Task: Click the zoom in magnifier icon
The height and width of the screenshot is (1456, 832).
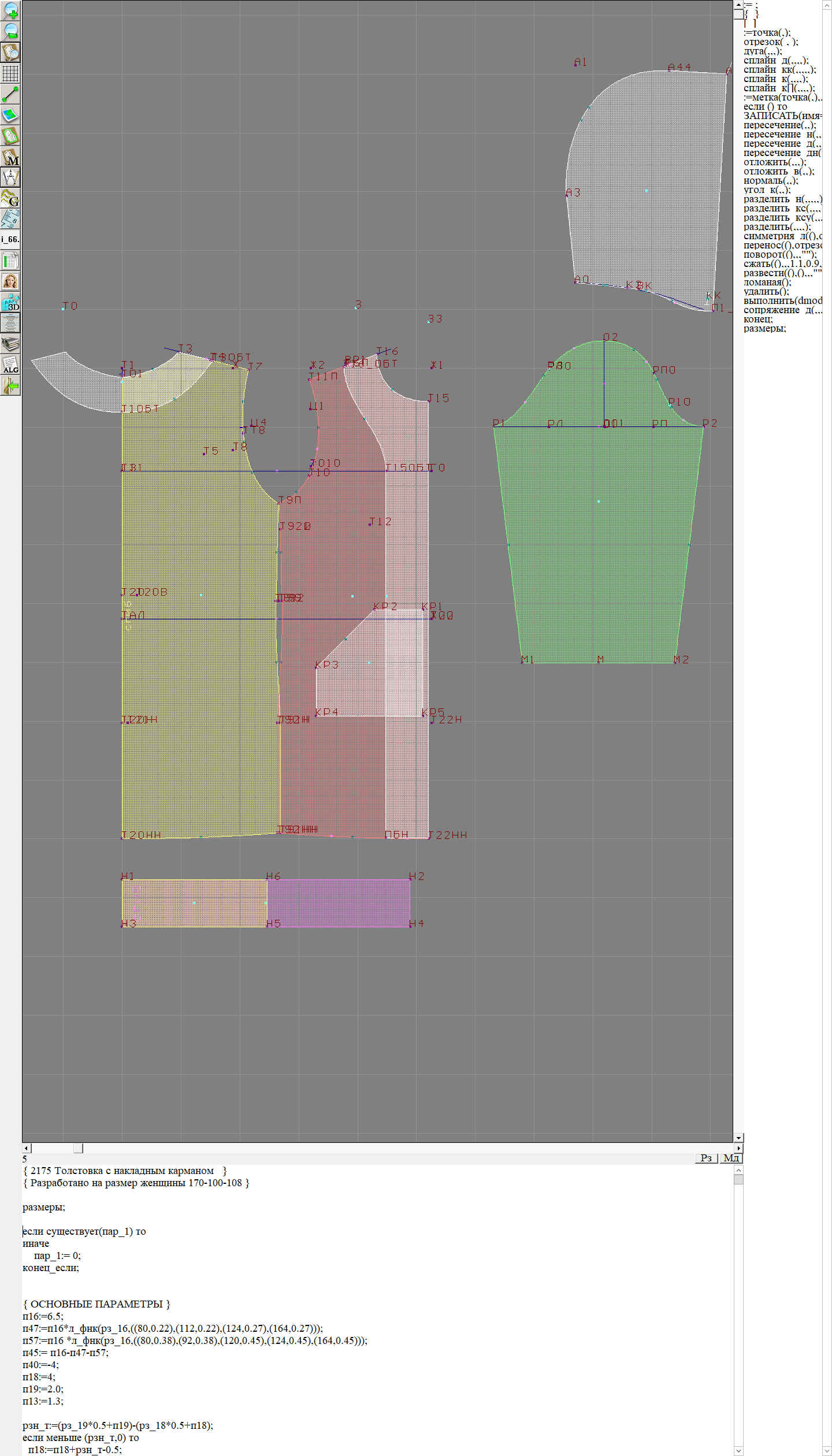Action: (x=10, y=10)
